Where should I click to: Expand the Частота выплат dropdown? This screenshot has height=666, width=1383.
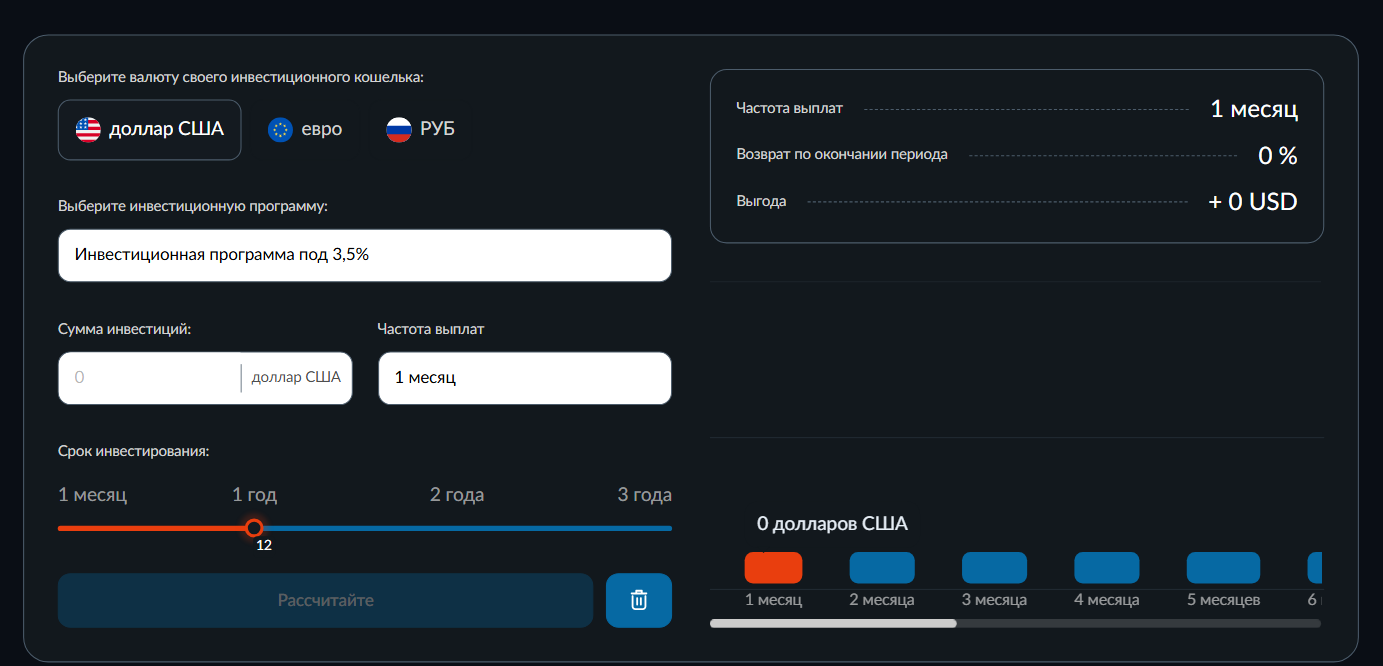tap(524, 378)
